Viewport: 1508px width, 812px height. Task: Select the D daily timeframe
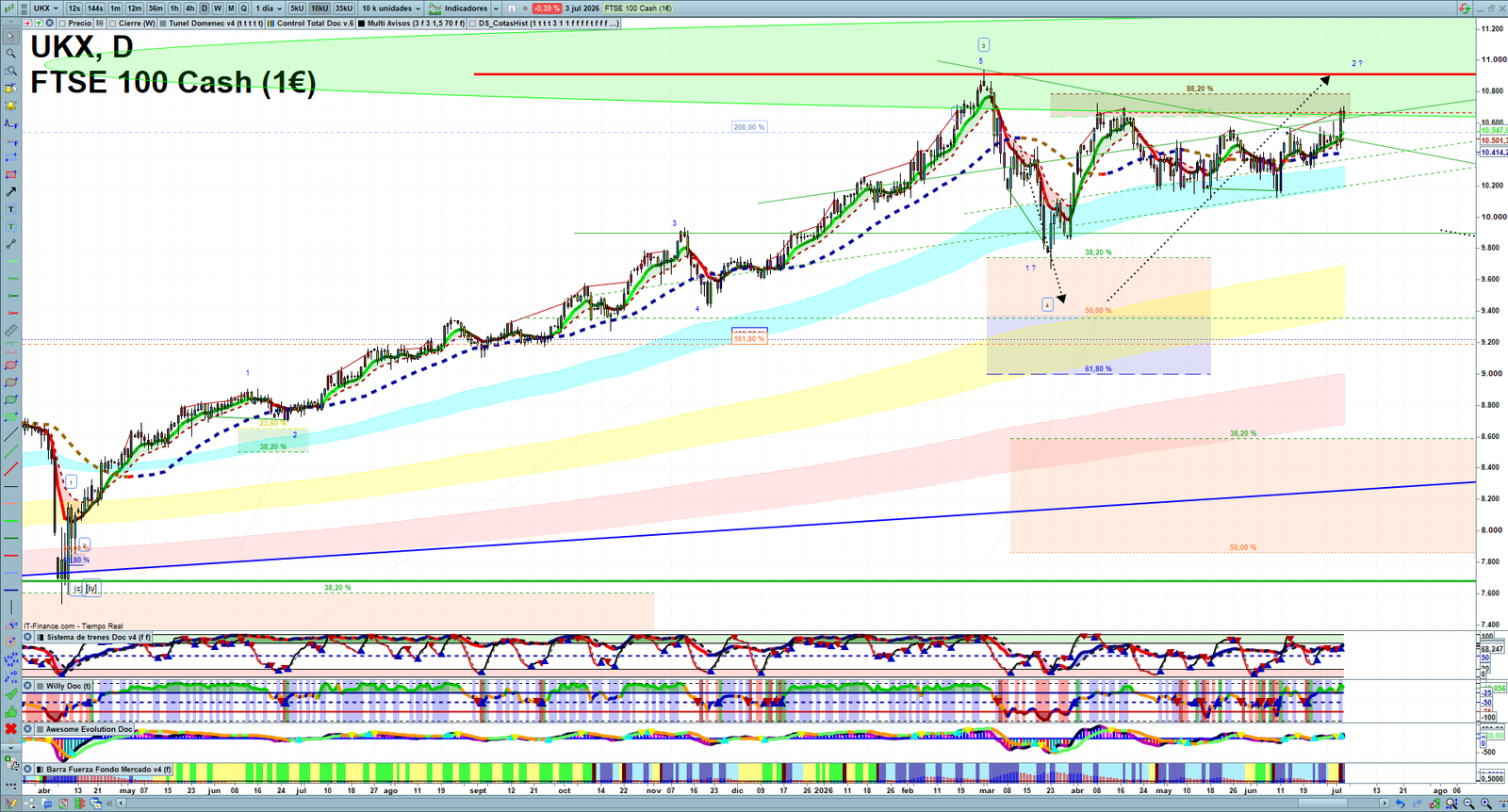[205, 8]
